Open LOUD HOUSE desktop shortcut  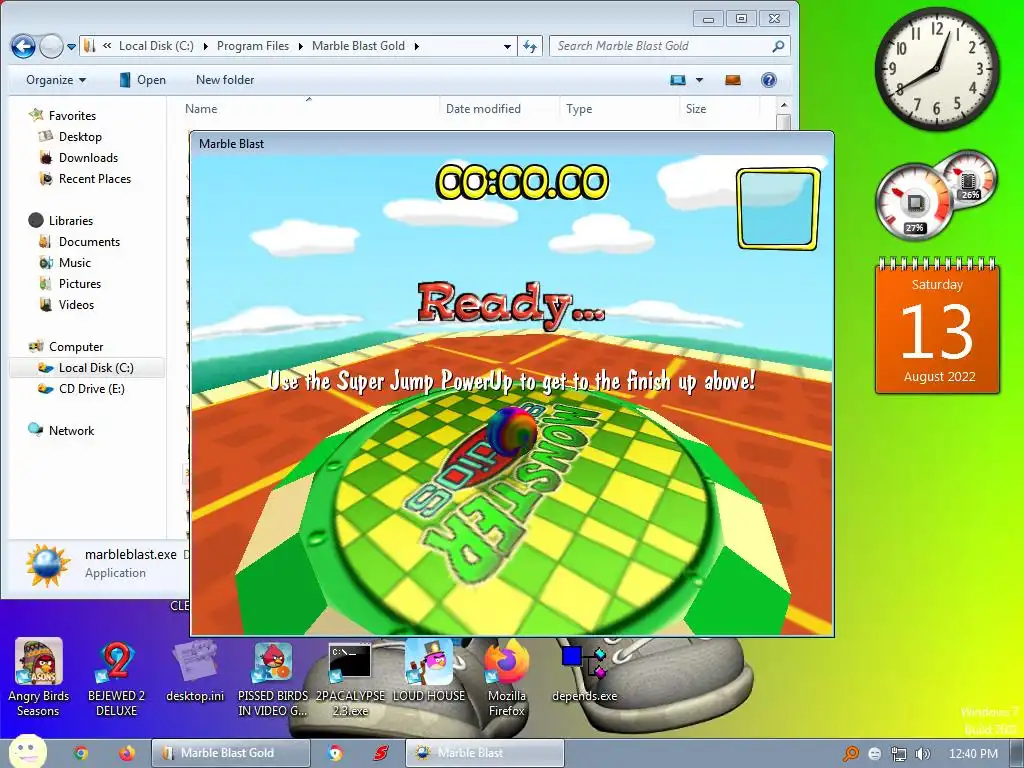click(x=428, y=671)
